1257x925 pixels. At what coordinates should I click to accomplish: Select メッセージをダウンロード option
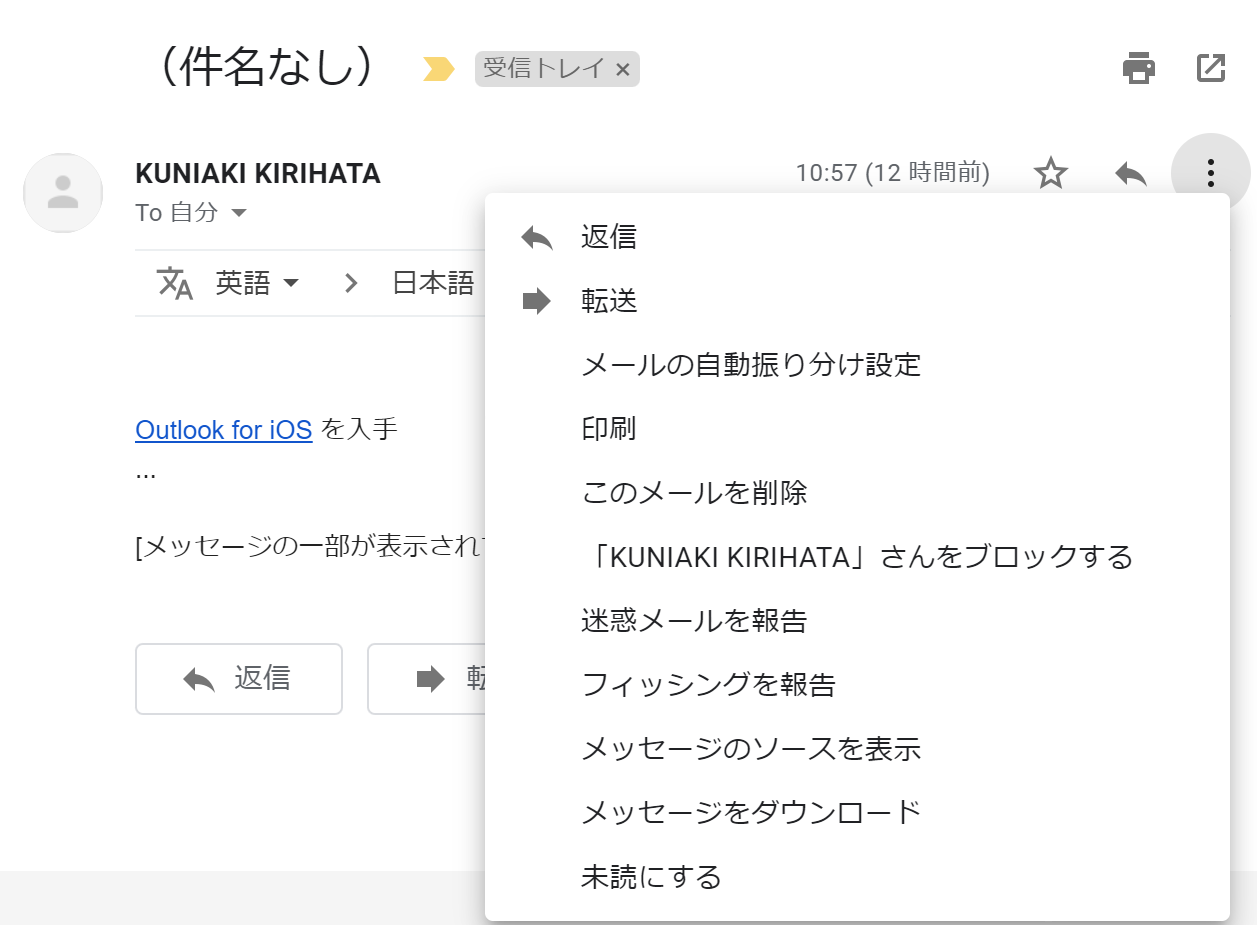751,813
